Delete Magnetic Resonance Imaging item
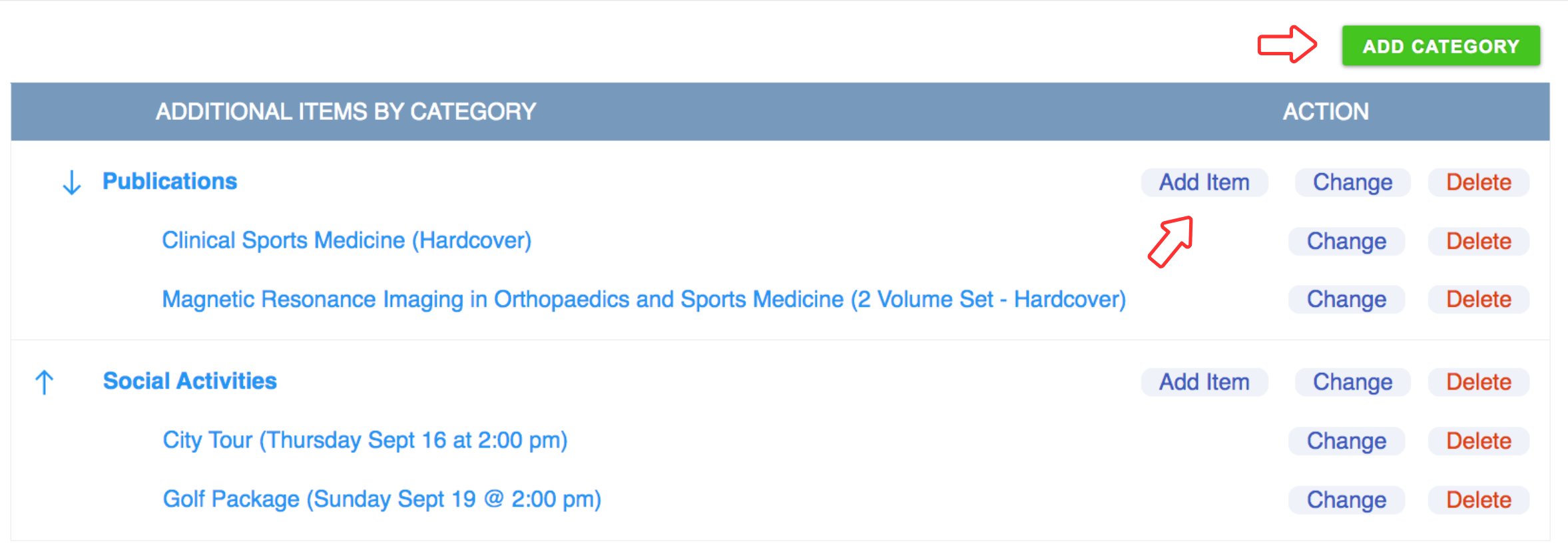The width and height of the screenshot is (1568, 556). pyautogui.click(x=1478, y=300)
